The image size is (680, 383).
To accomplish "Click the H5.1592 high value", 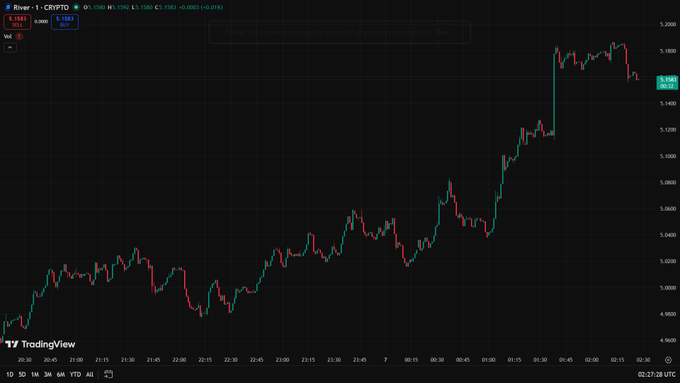I will pos(118,7).
